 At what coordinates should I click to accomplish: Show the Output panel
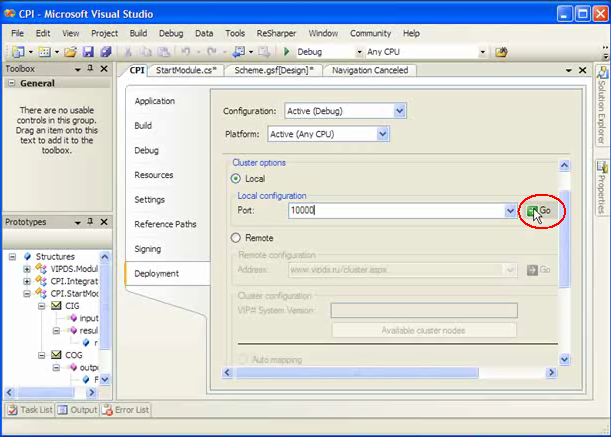[x=77, y=410]
